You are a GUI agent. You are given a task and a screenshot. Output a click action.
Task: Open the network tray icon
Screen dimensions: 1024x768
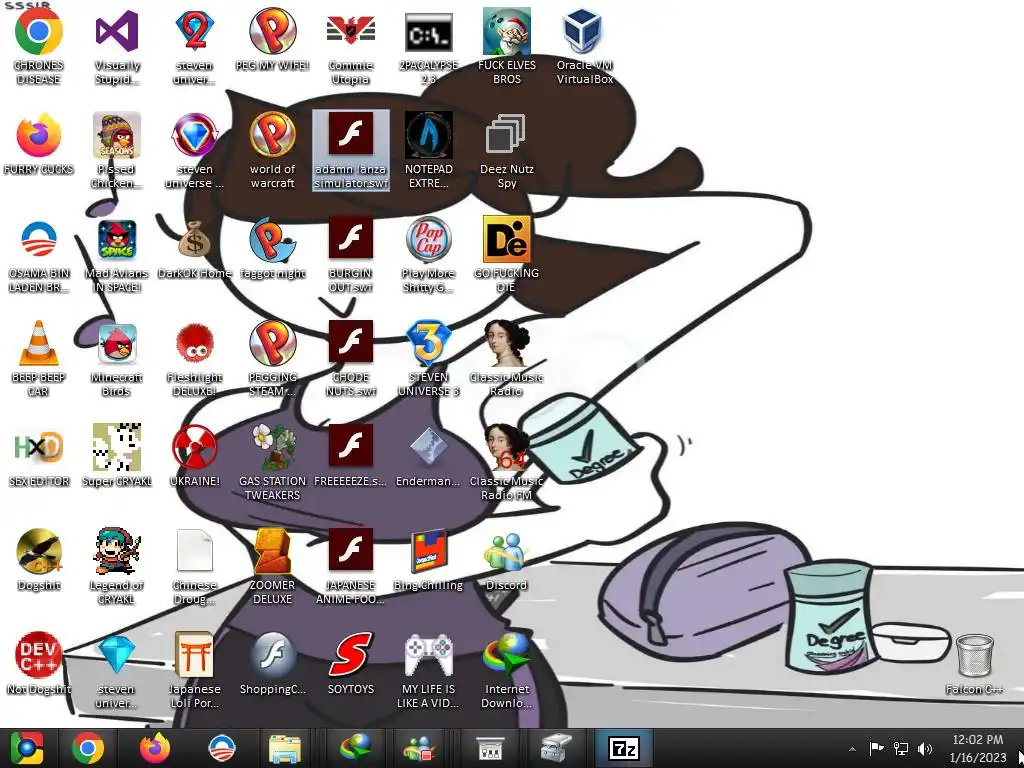coord(901,748)
